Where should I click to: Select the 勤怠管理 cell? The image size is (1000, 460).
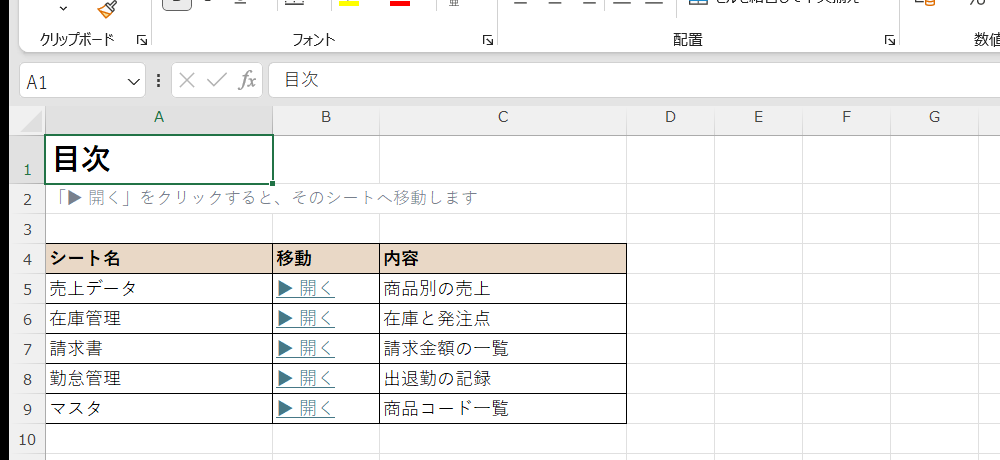click(159, 378)
